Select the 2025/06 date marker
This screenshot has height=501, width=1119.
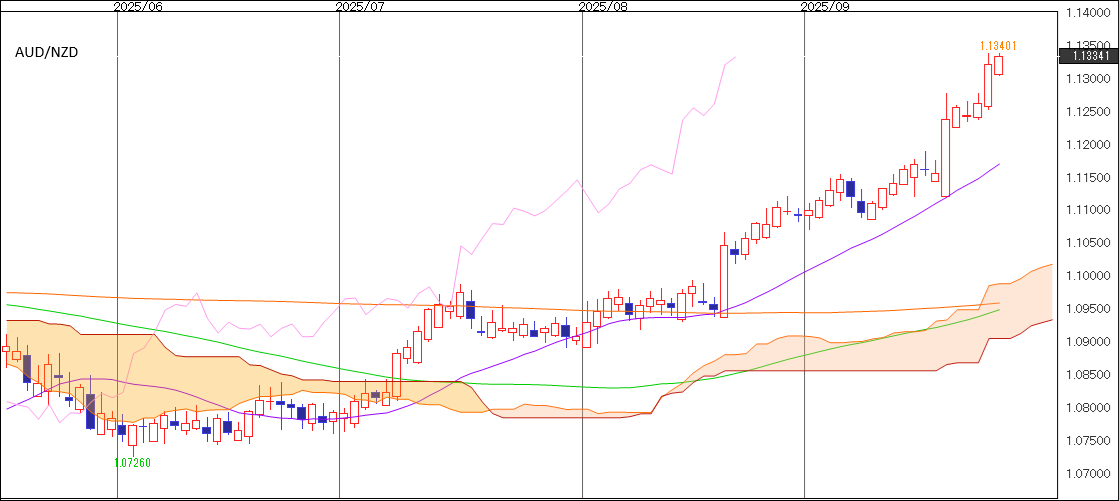(x=138, y=6)
